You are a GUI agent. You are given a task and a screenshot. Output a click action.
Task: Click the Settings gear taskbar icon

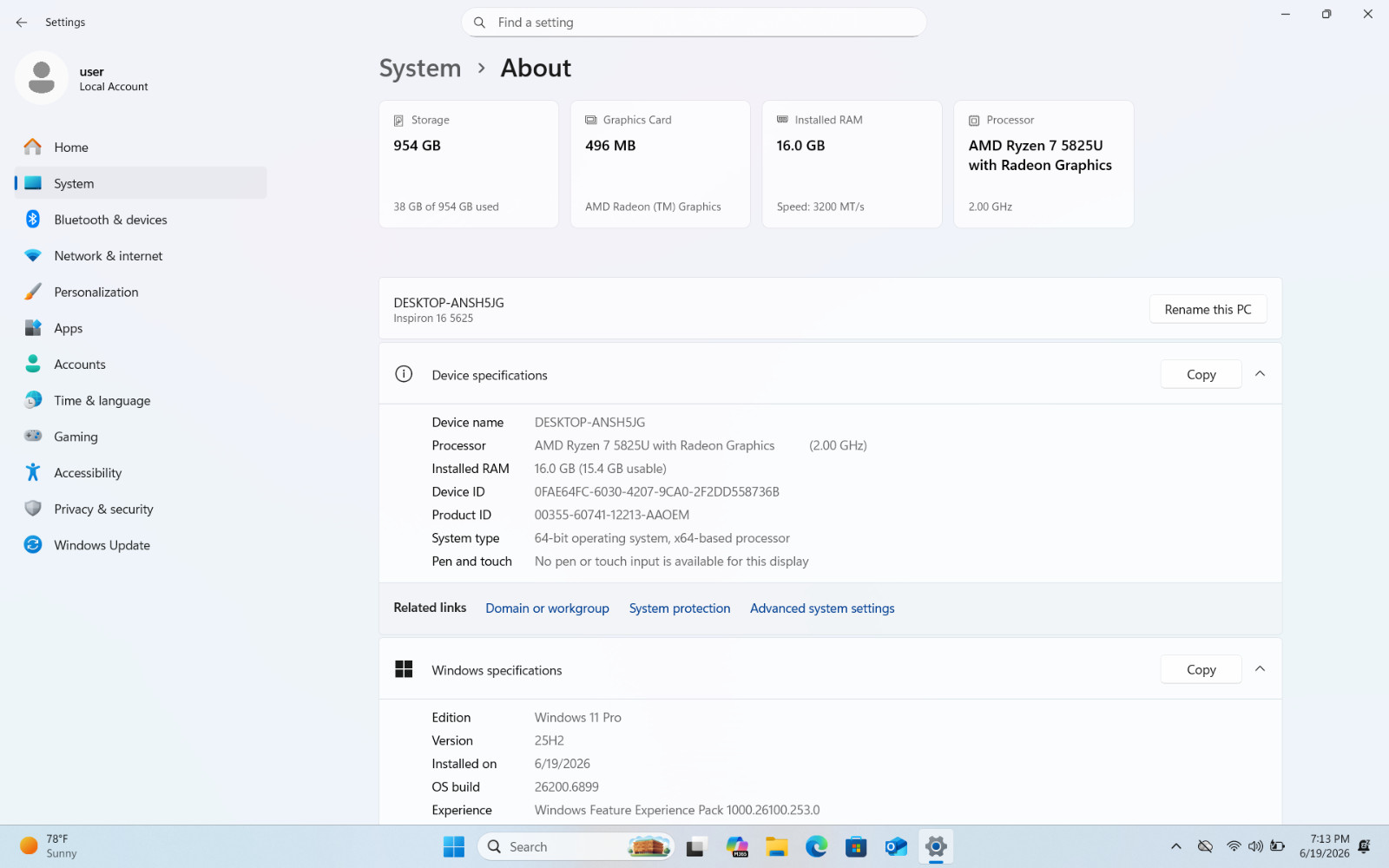click(936, 847)
